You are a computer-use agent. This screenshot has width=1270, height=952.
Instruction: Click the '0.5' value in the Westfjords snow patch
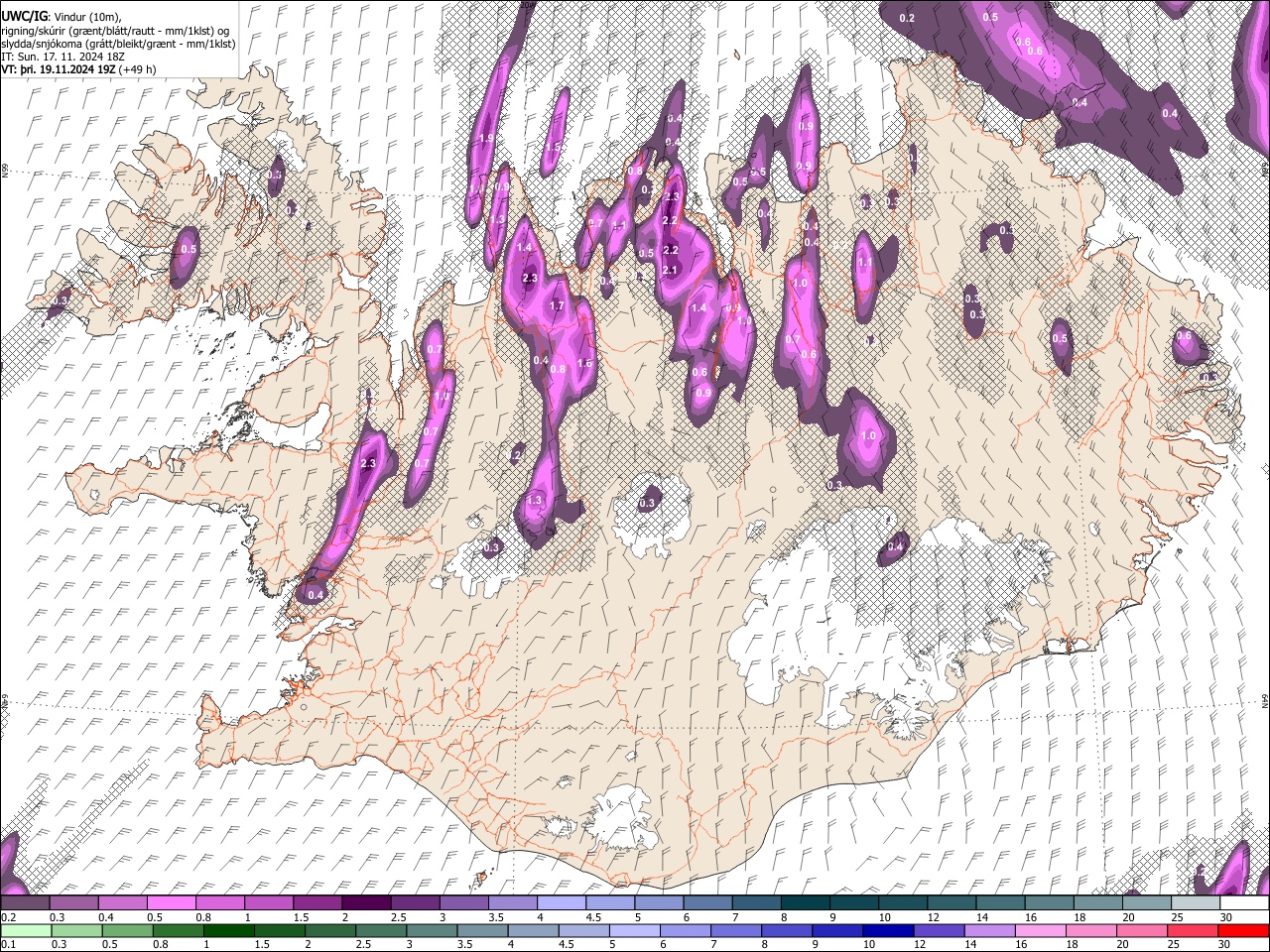point(188,250)
